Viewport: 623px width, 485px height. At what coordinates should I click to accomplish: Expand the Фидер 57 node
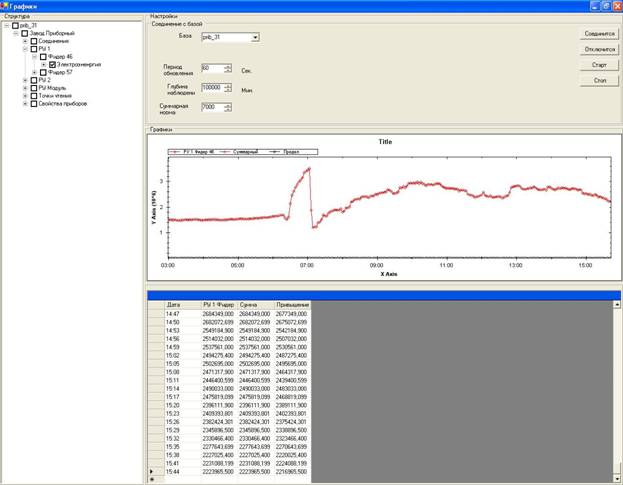pos(35,72)
